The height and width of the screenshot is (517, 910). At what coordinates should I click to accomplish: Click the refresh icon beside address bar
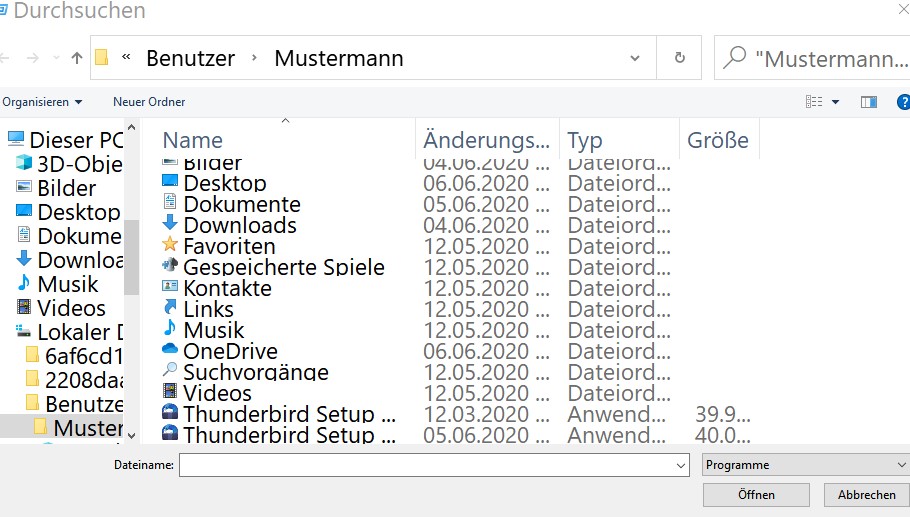(680, 58)
